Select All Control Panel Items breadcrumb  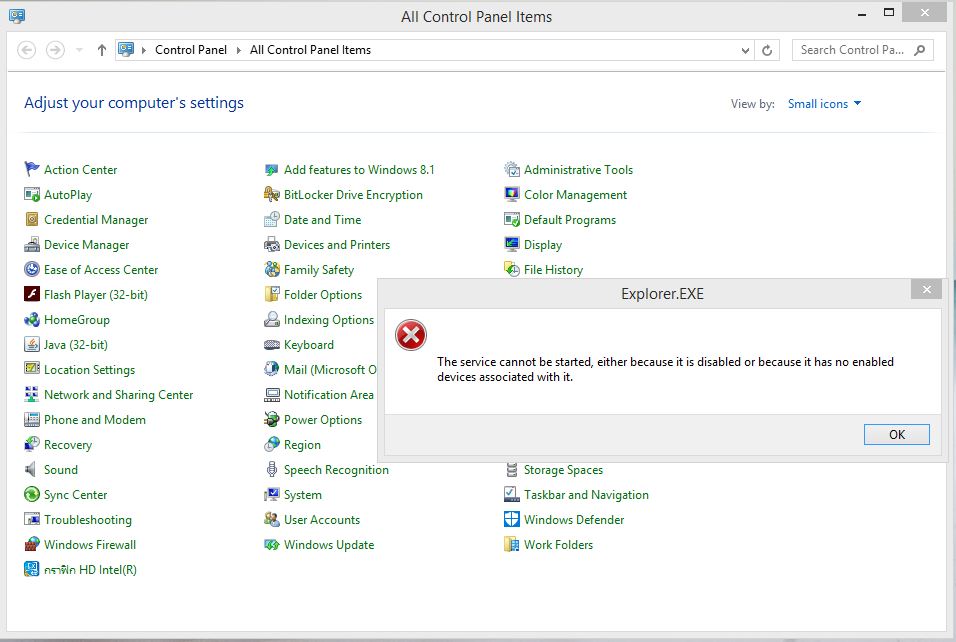tap(310, 50)
